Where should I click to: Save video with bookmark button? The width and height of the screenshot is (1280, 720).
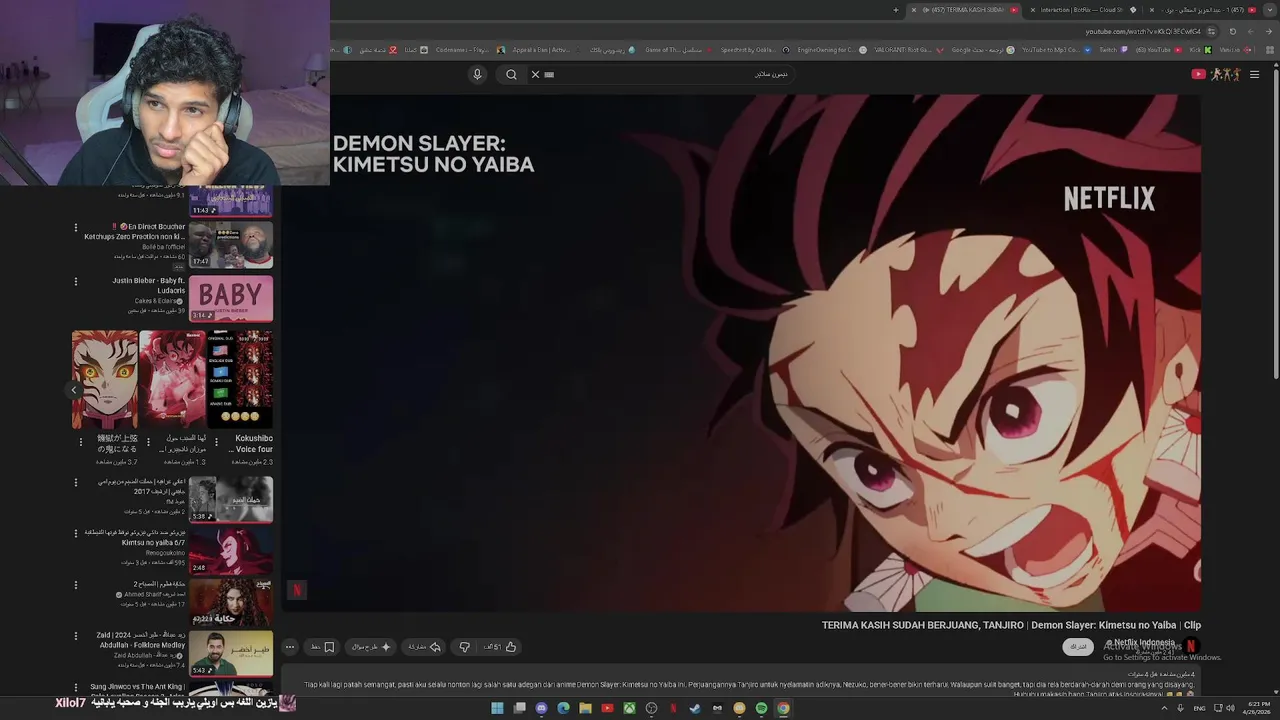click(322, 647)
